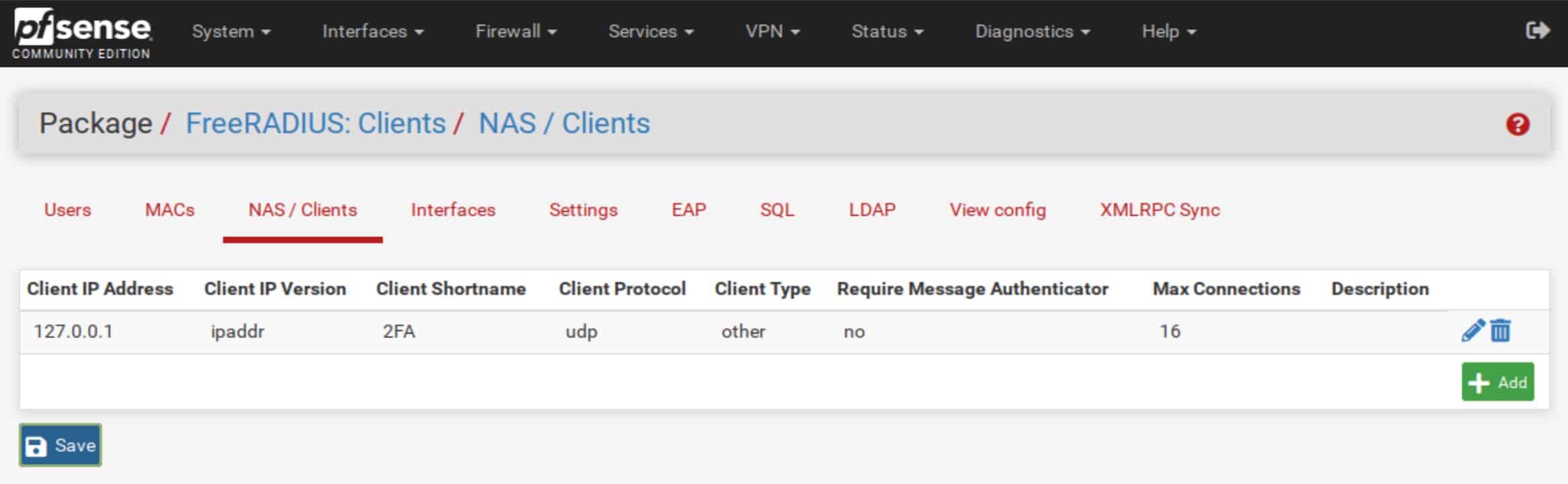This screenshot has height=484, width=1568.
Task: Click the 'no' message authenticator cell
Action: [854, 331]
